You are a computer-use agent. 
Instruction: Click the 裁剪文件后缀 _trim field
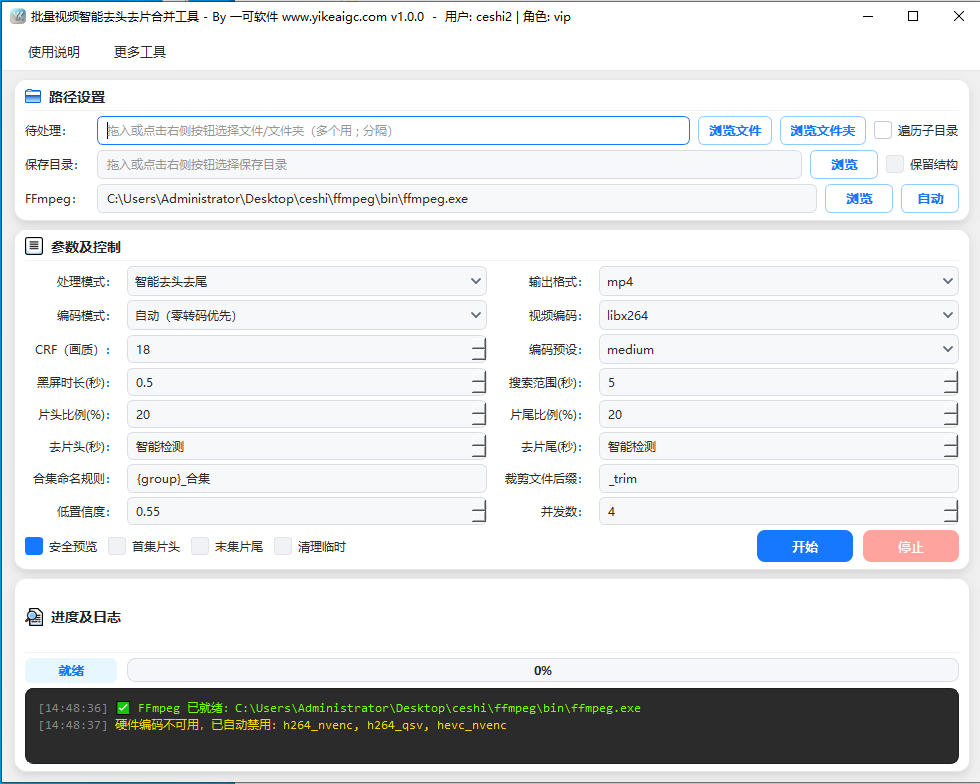(779, 479)
